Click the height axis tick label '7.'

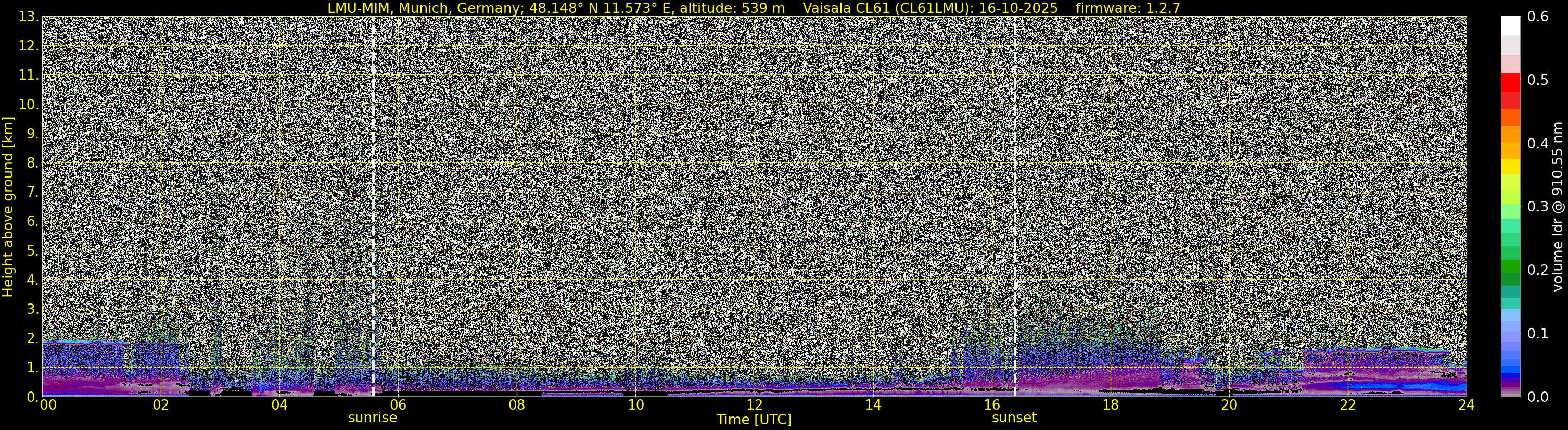pos(32,192)
